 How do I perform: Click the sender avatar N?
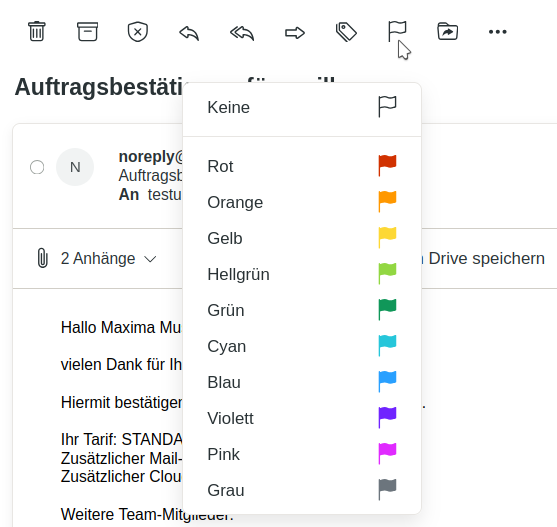75,167
